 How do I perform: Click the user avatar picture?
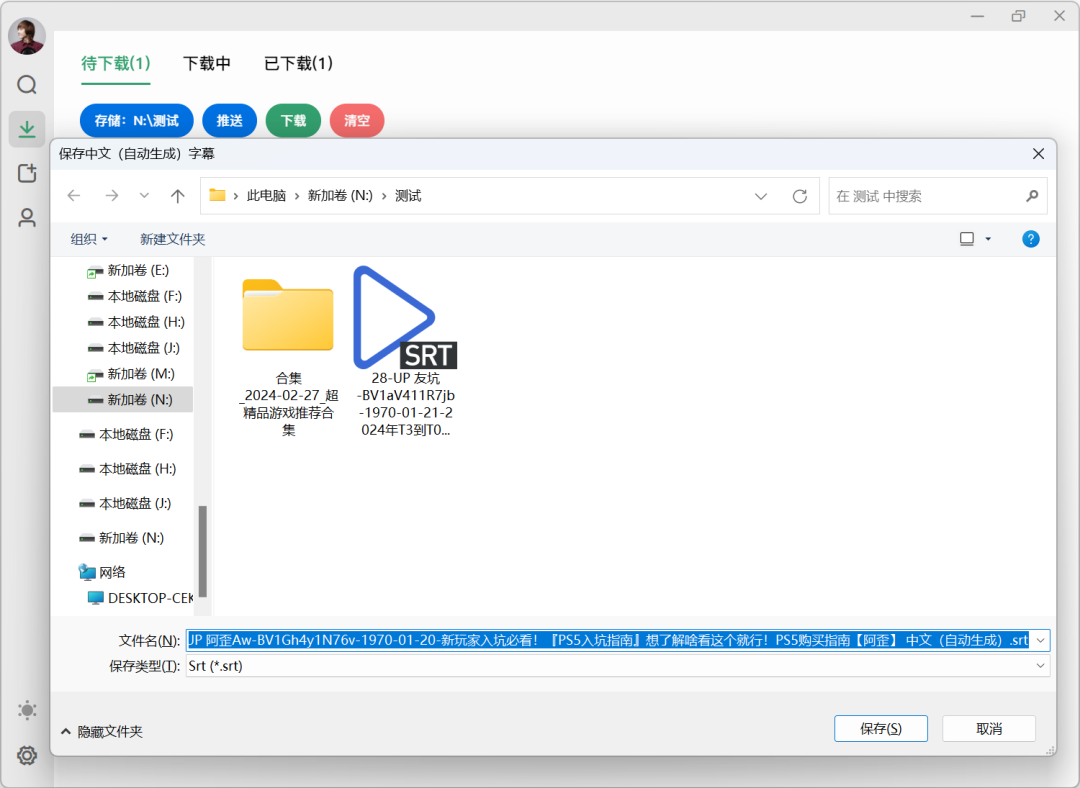pyautogui.click(x=27, y=37)
